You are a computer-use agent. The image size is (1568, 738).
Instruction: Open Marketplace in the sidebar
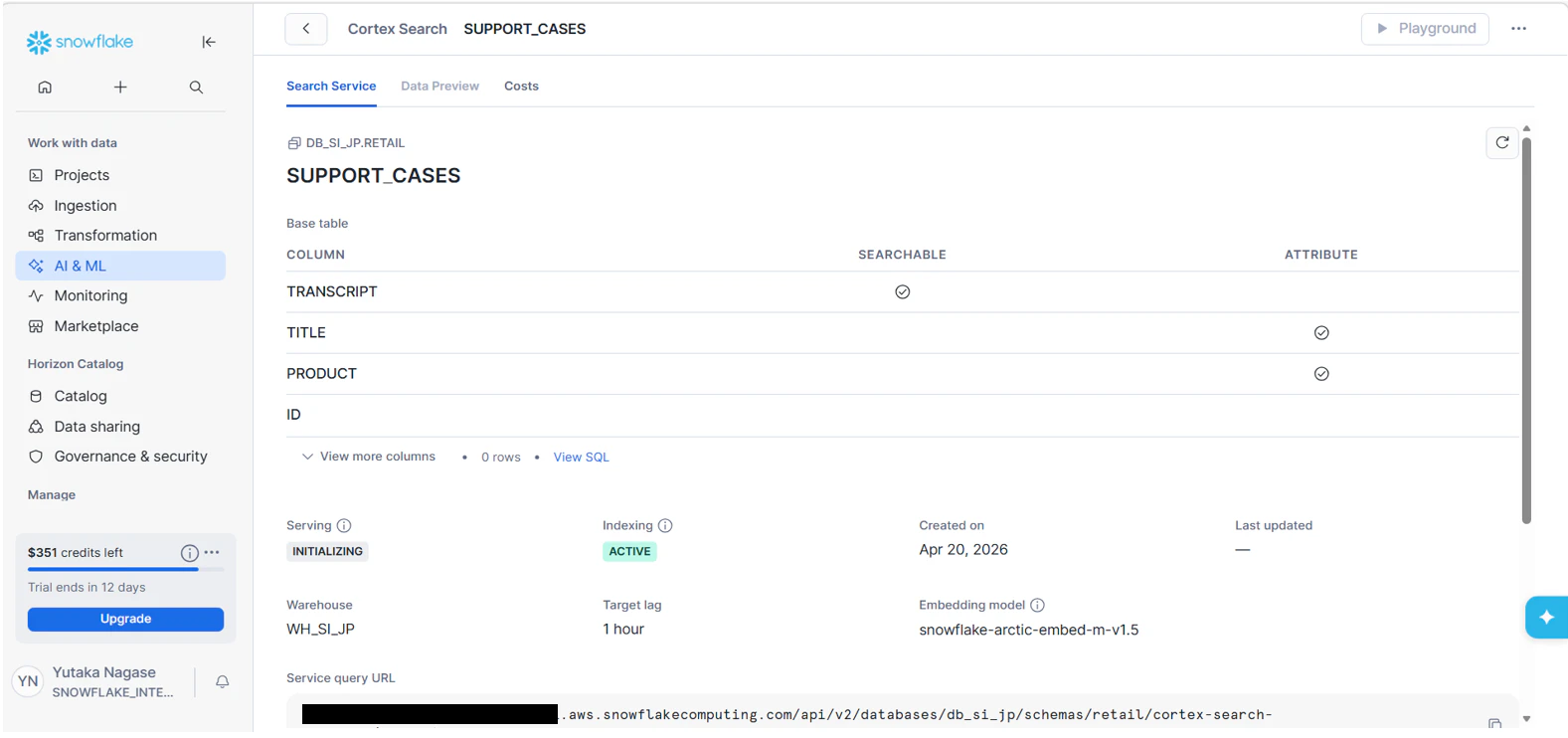(x=120, y=326)
